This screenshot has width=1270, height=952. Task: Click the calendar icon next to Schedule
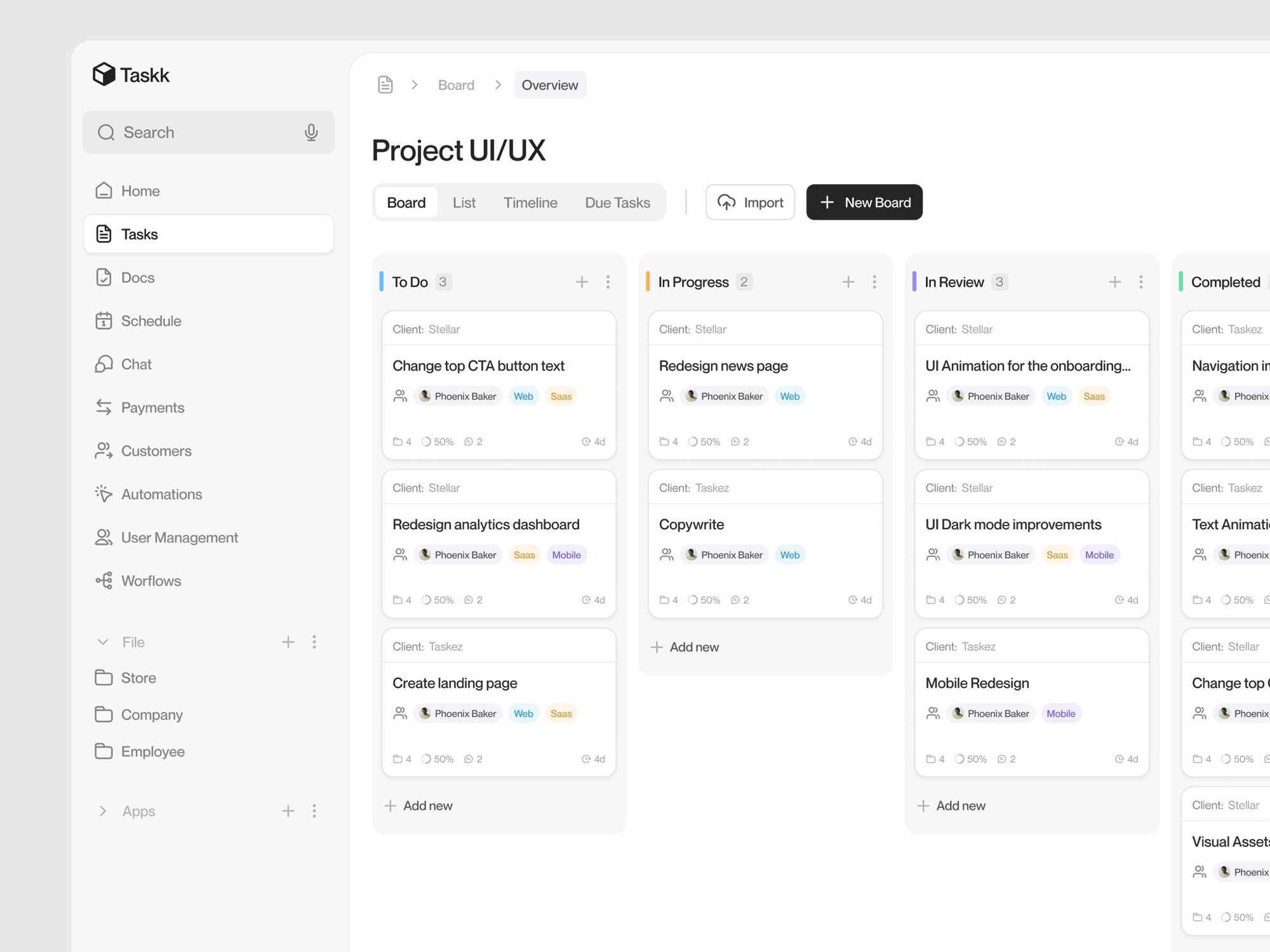(x=104, y=321)
